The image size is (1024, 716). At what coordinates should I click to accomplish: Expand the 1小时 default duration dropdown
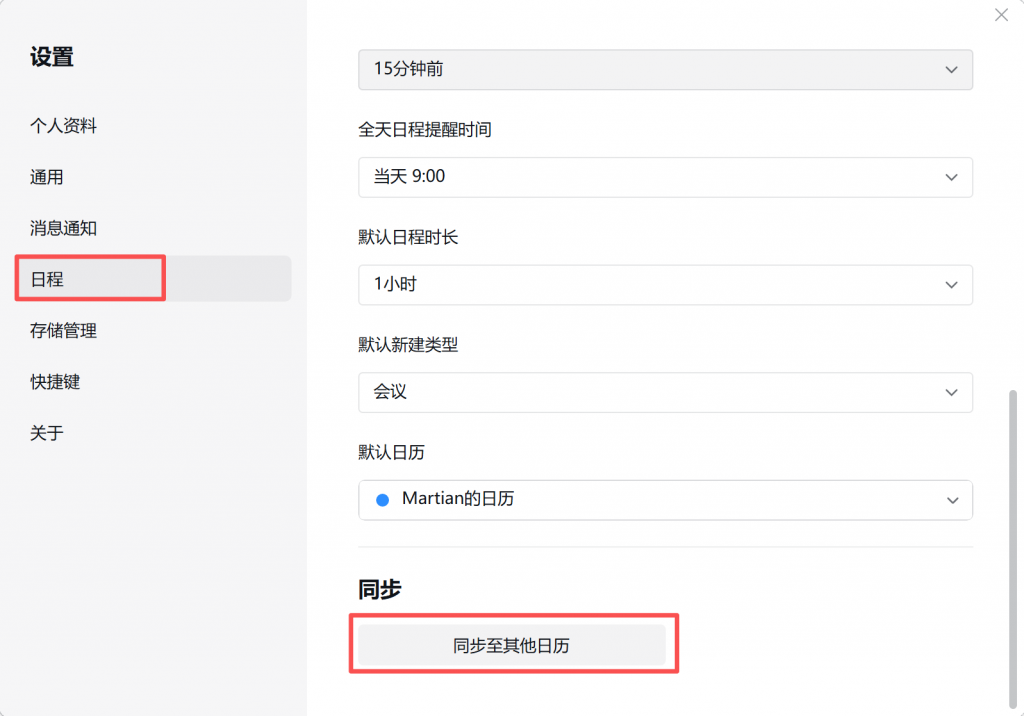(665, 285)
